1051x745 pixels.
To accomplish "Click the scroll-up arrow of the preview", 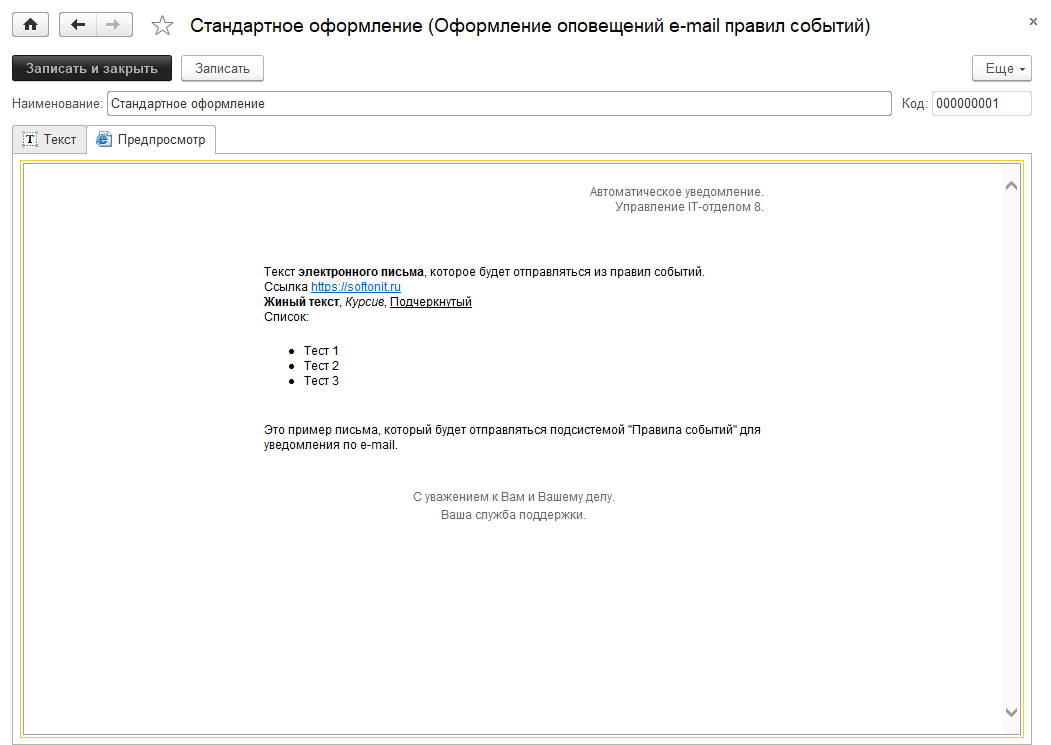I will (x=1011, y=184).
